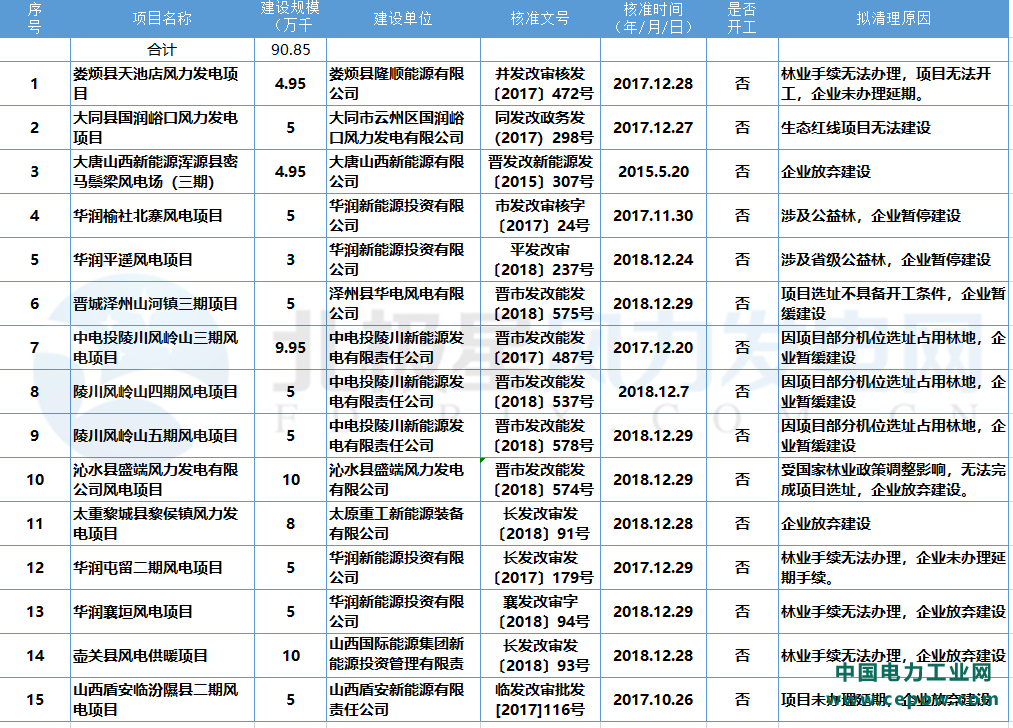Screen dimensions: 1013x728
Task: Click company 大唐山西新能源有限公司
Action: 397,171
